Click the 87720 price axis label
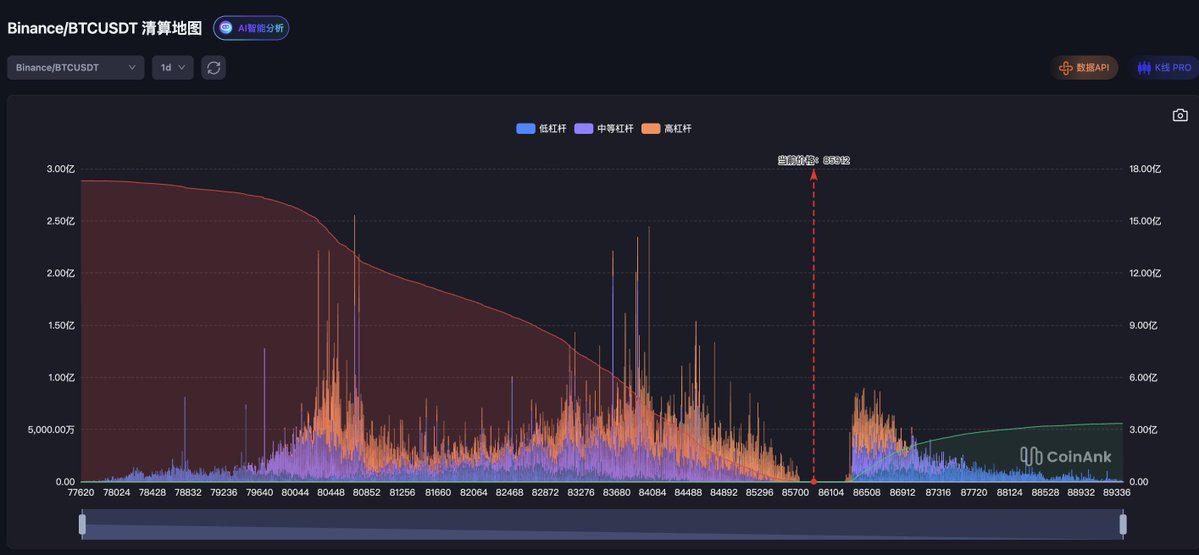Screen dimensions: 1199x555 coord(974,493)
